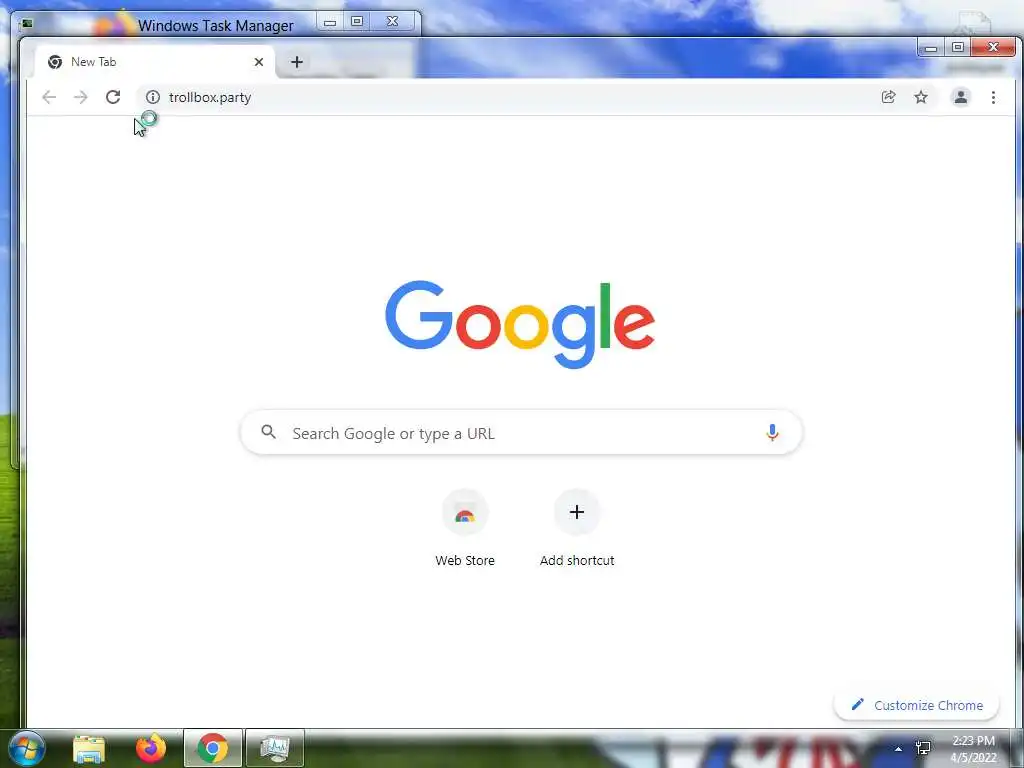Screen dimensions: 1024x768
Task: Reload the page with refresh icon
Action: [113, 97]
